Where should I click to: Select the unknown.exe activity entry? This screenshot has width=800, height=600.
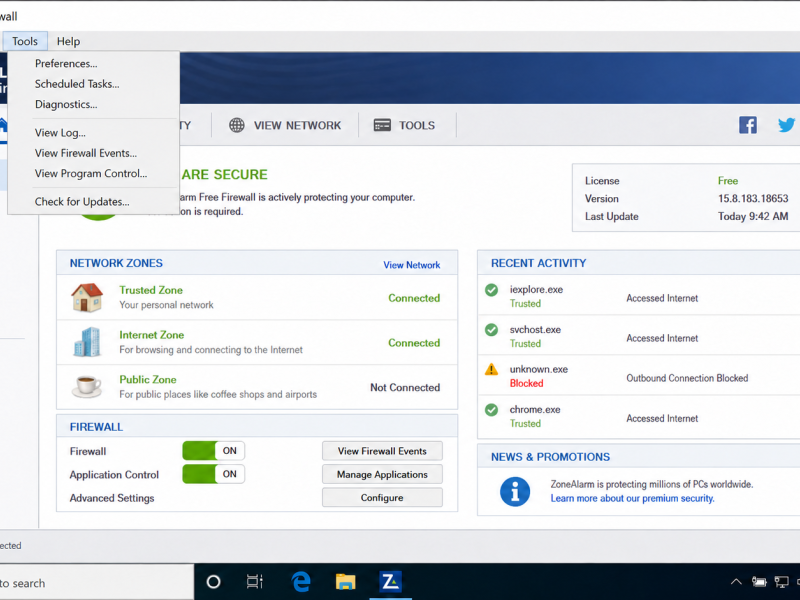(x=639, y=376)
